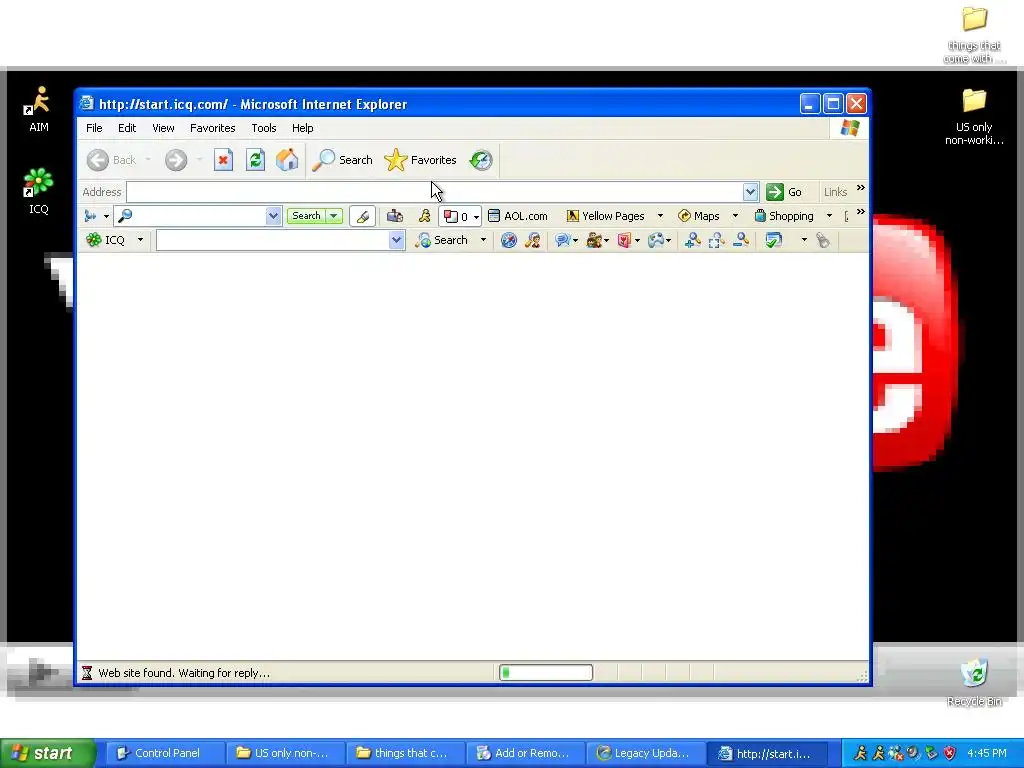Click the highlighter button in the AOL toolbar
Screen dimensions: 1024x768
(362, 216)
